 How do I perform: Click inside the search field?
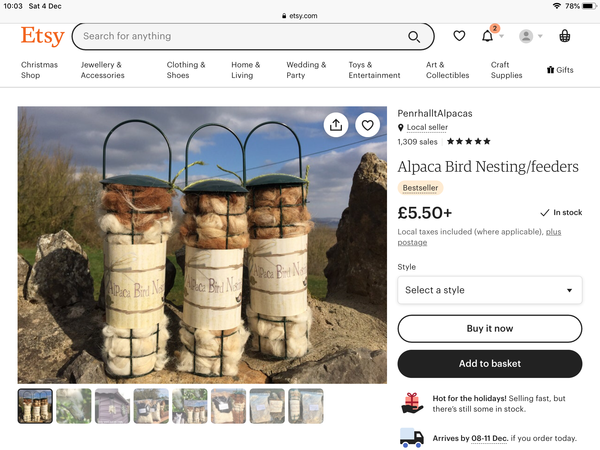pyautogui.click(x=240, y=37)
